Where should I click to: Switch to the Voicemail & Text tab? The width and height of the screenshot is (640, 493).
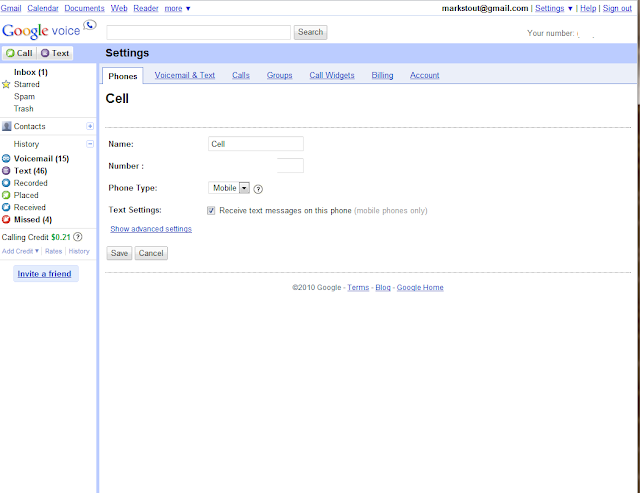point(184,75)
